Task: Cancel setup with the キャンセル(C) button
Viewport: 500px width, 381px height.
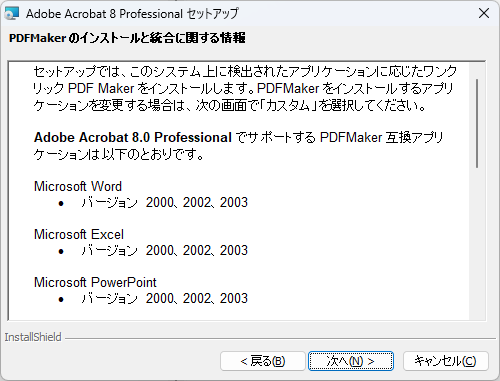Action: [x=445, y=361]
